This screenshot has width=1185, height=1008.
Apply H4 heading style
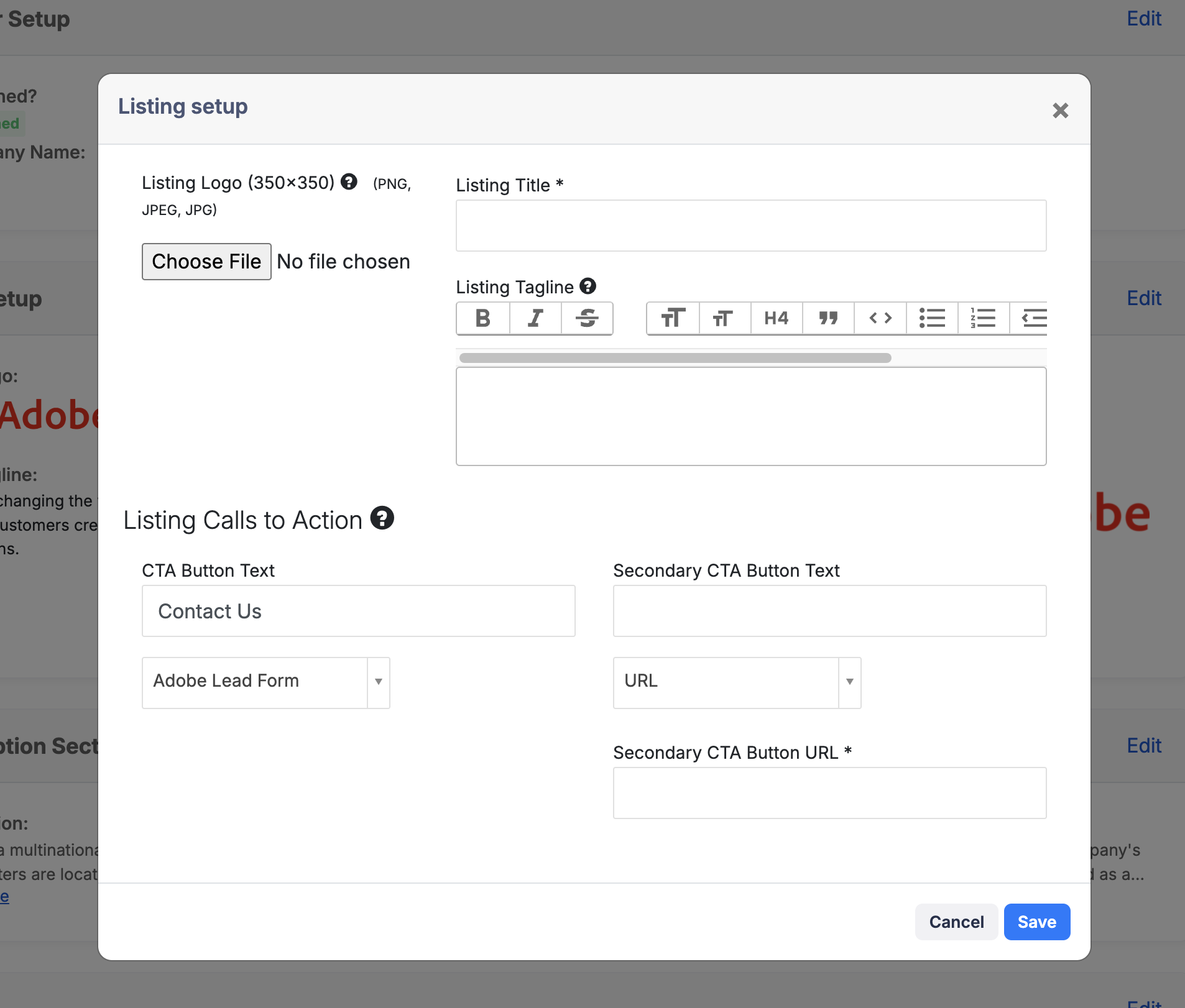click(776, 318)
